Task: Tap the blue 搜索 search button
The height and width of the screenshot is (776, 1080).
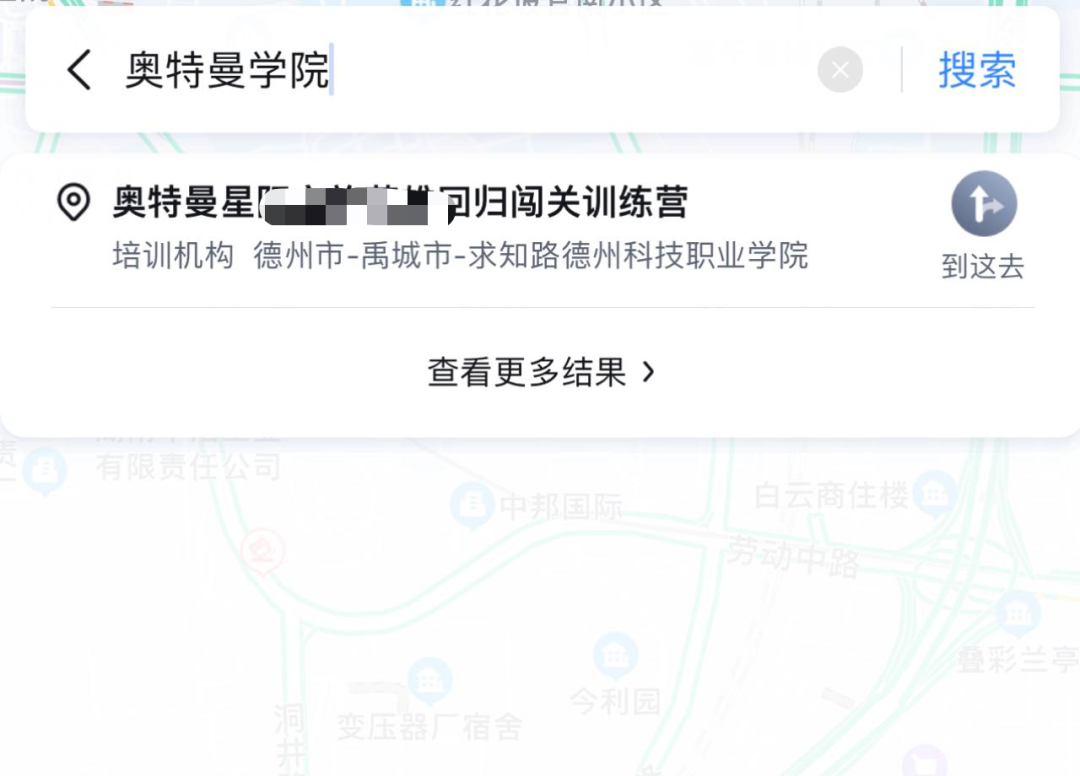Action: click(977, 70)
